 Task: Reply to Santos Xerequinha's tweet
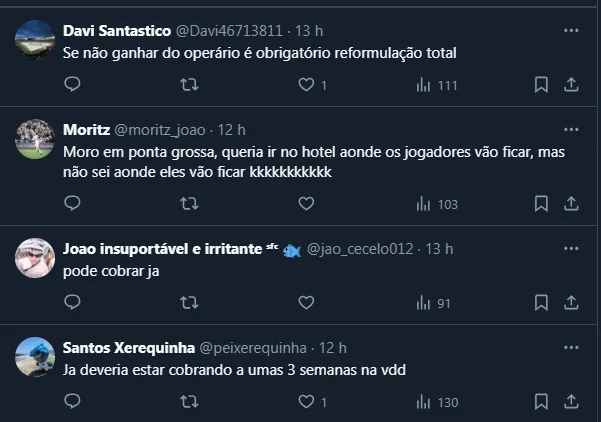pos(72,401)
